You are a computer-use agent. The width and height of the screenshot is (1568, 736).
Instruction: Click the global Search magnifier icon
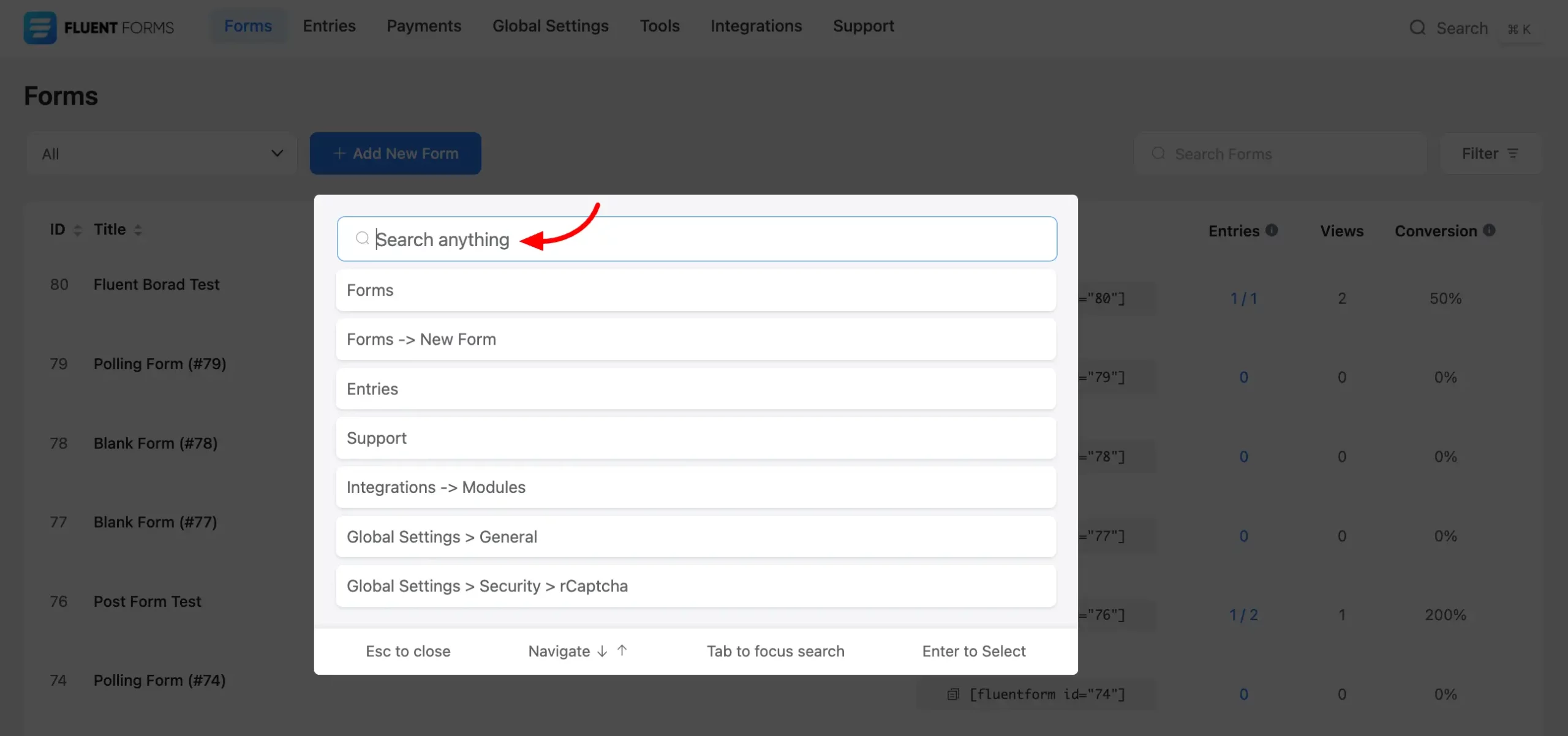click(1417, 28)
